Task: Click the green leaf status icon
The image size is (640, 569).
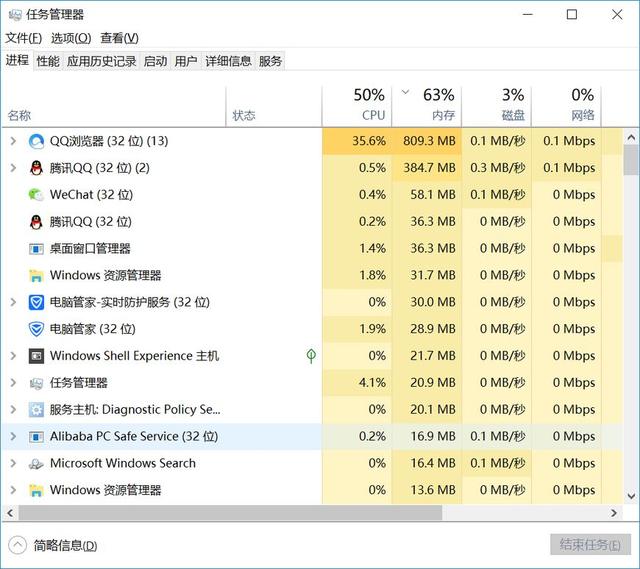Action: coord(311,356)
